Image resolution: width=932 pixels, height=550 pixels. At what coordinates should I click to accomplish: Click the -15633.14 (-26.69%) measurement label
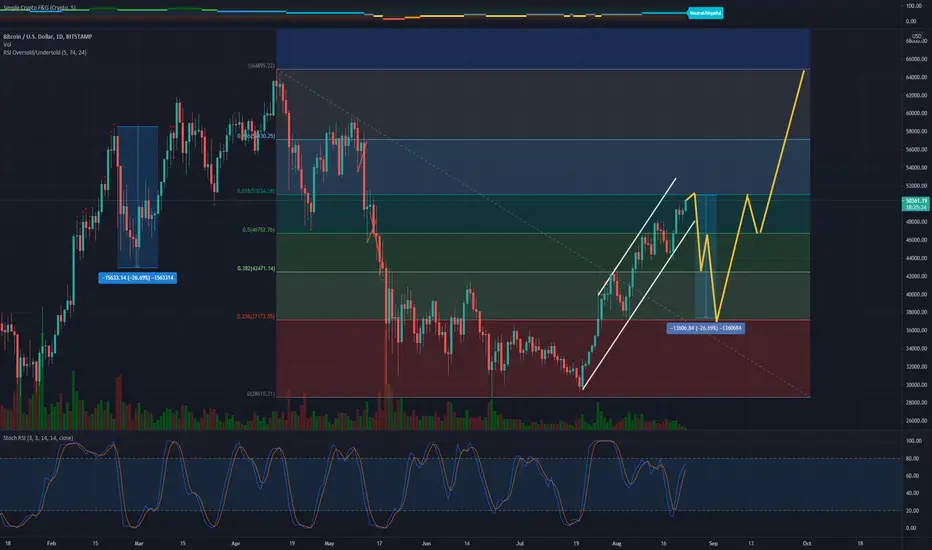pos(137,278)
